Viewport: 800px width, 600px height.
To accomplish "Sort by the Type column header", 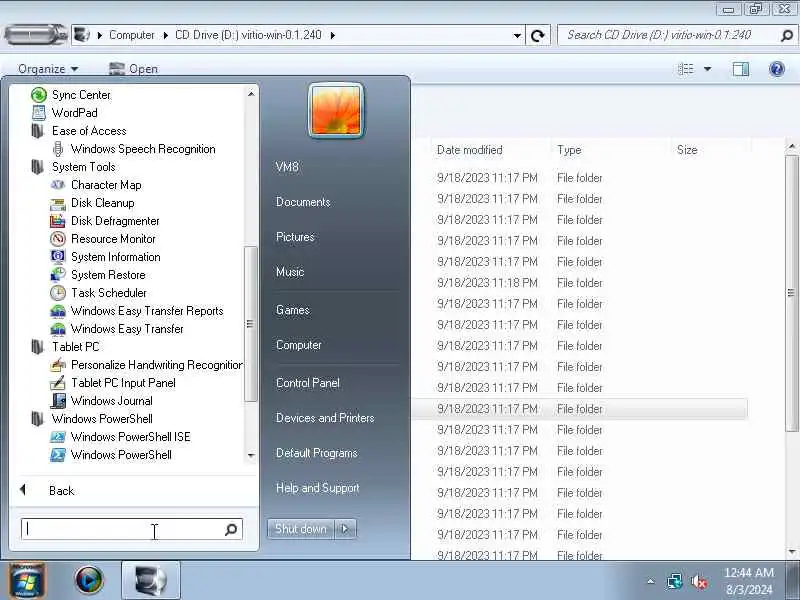I will pyautogui.click(x=569, y=150).
